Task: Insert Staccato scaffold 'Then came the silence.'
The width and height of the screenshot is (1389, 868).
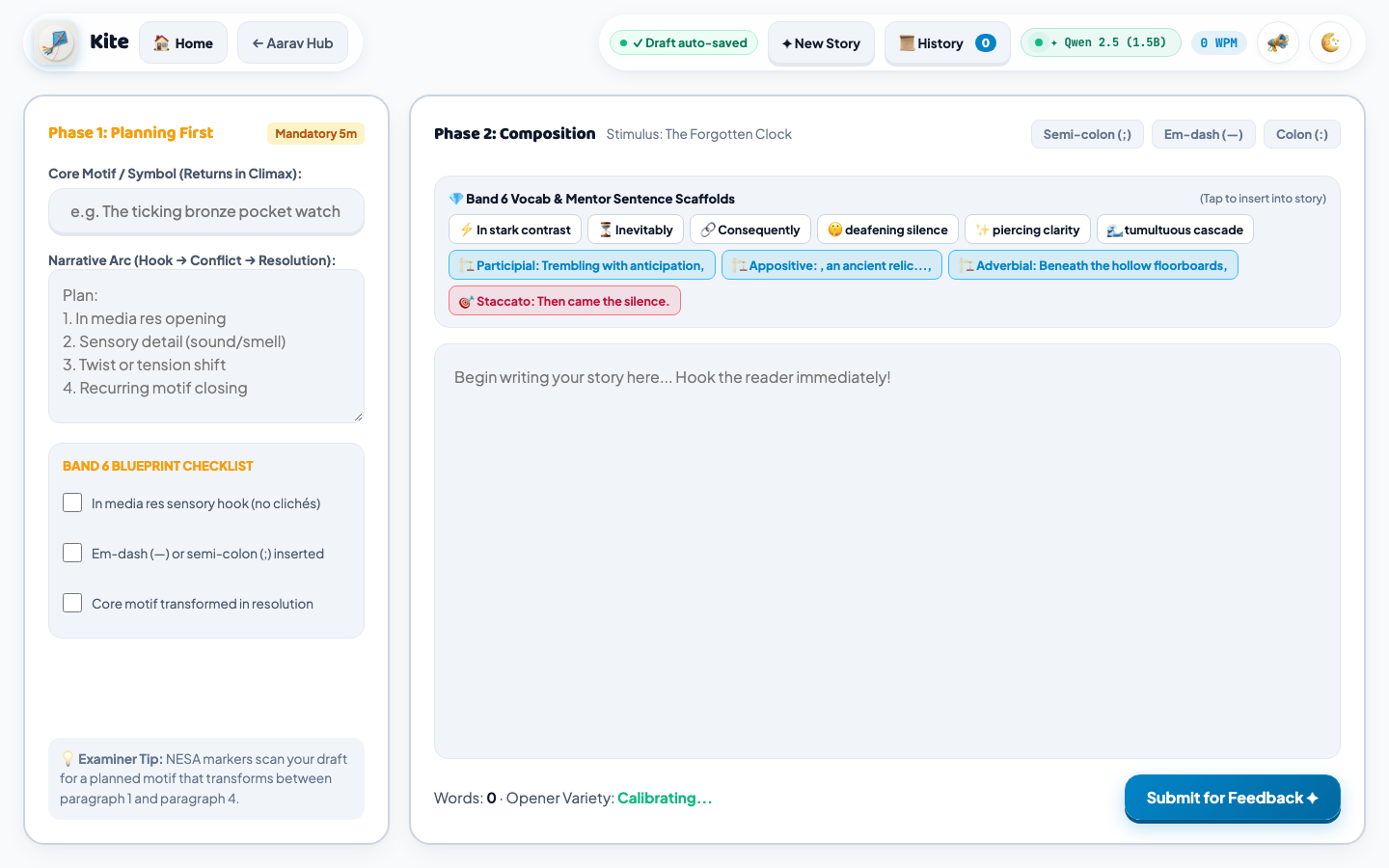Action: [x=564, y=301]
